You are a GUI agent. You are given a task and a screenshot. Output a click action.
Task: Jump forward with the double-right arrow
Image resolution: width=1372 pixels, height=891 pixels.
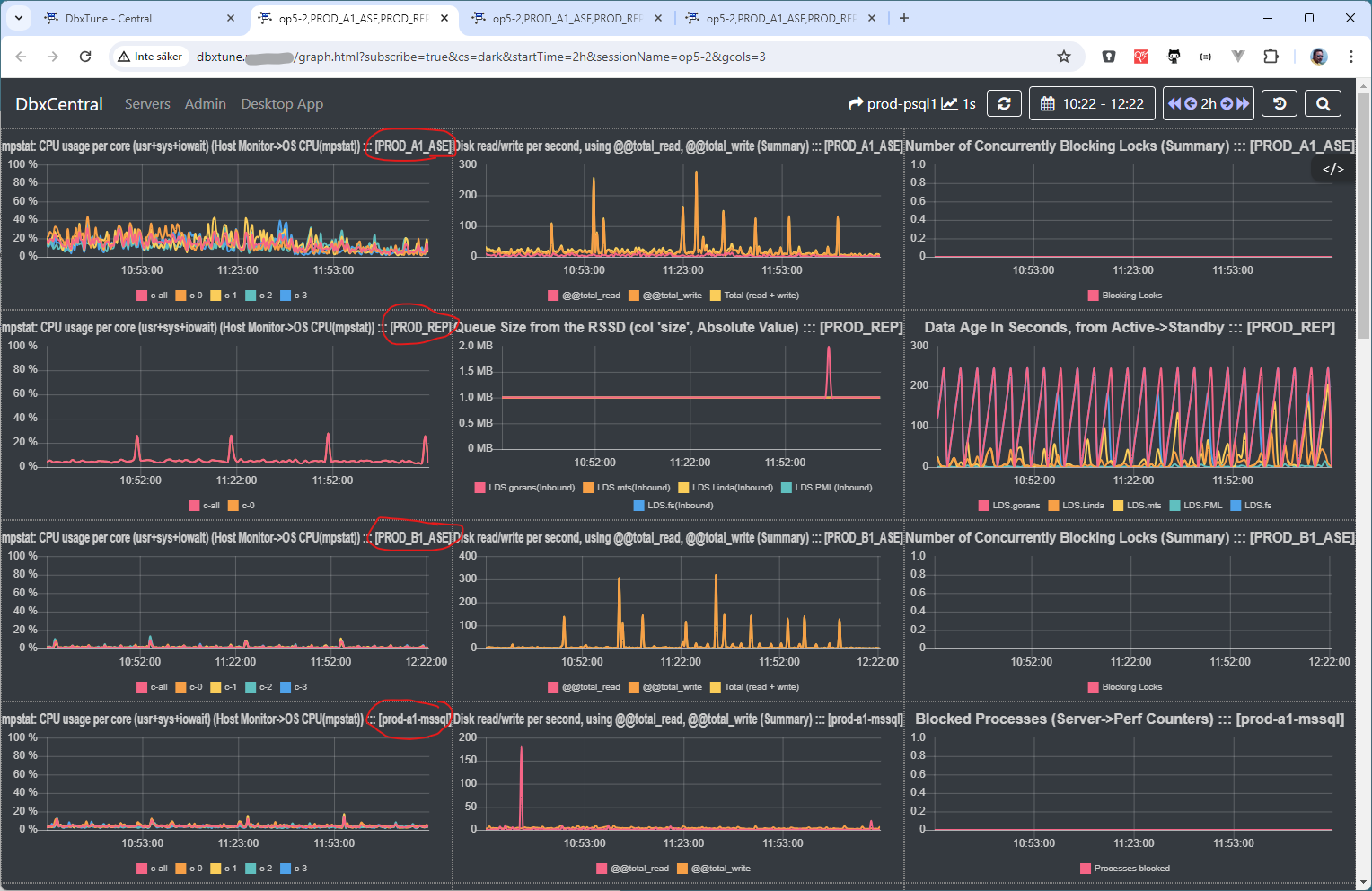(x=1243, y=104)
